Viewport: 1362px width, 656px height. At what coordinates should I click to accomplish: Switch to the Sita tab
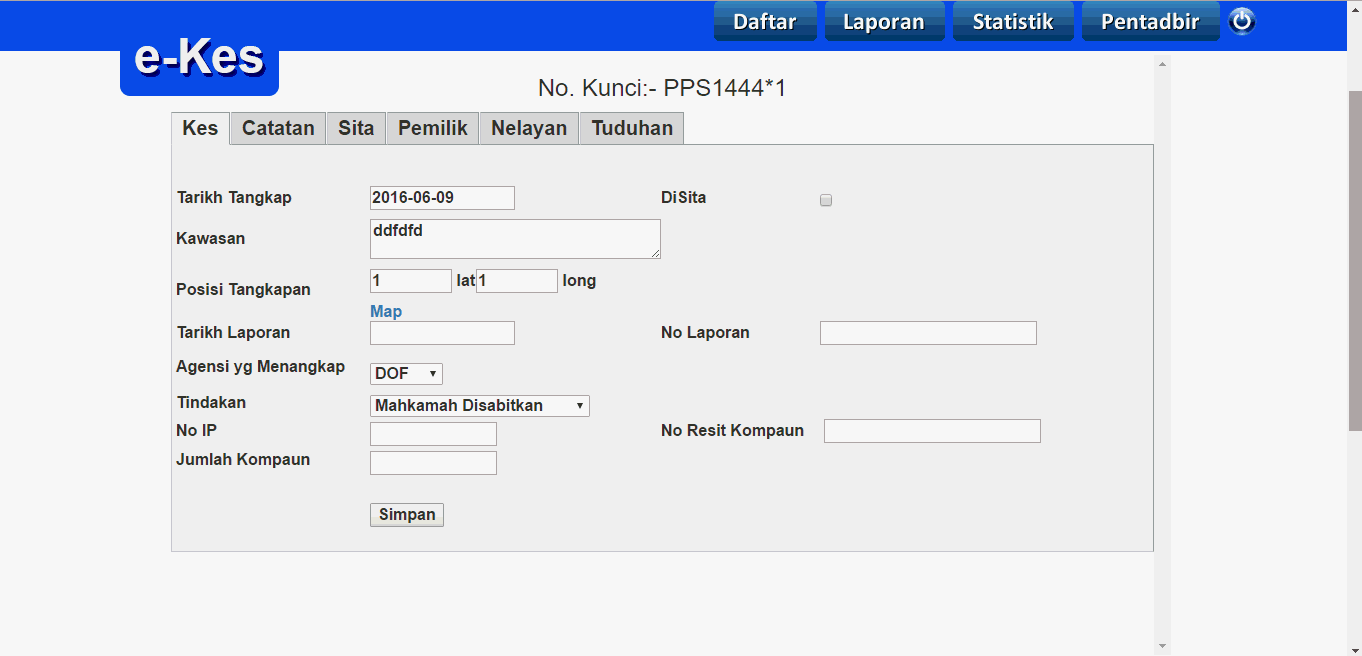pos(356,128)
